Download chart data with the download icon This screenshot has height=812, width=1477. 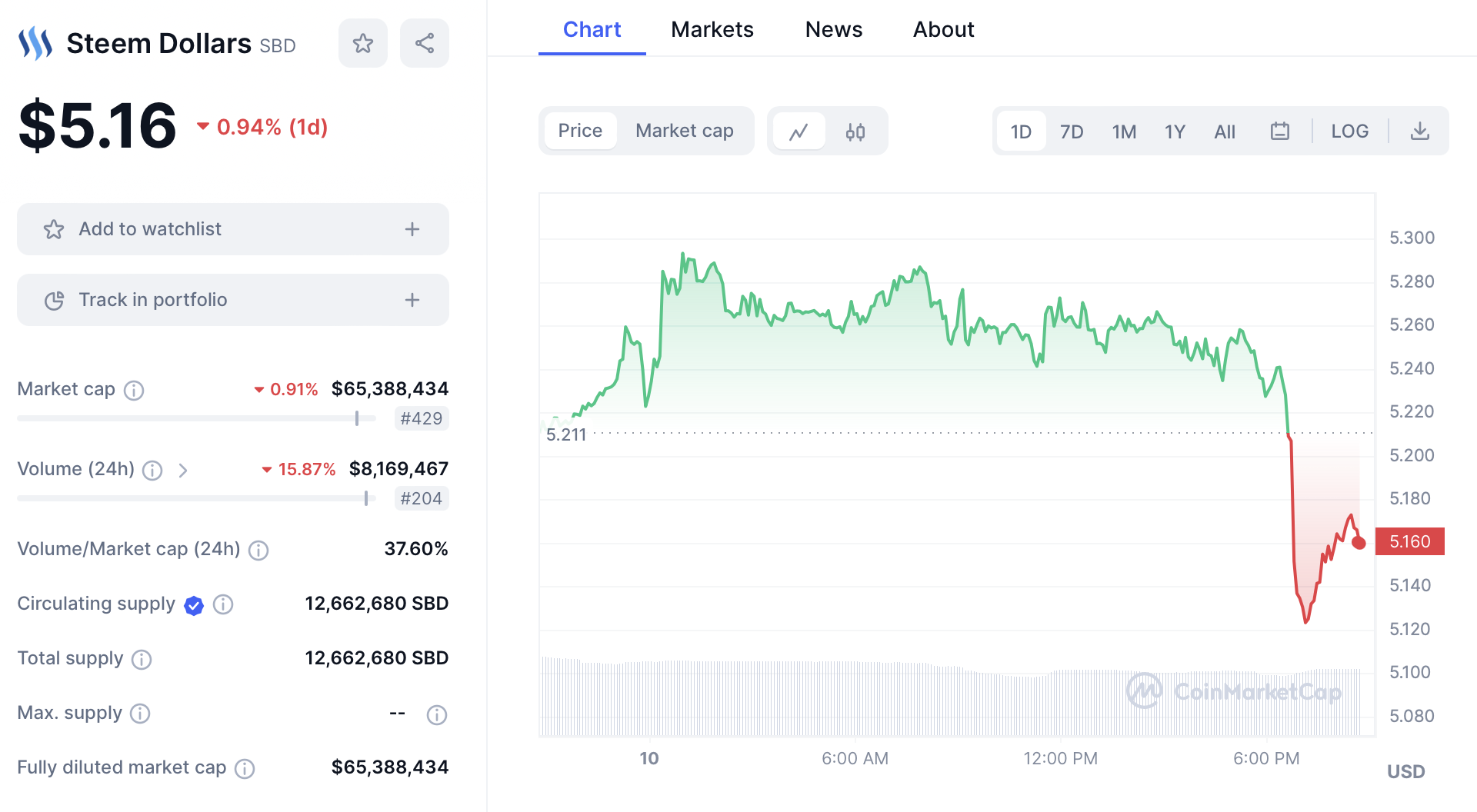point(1419,131)
